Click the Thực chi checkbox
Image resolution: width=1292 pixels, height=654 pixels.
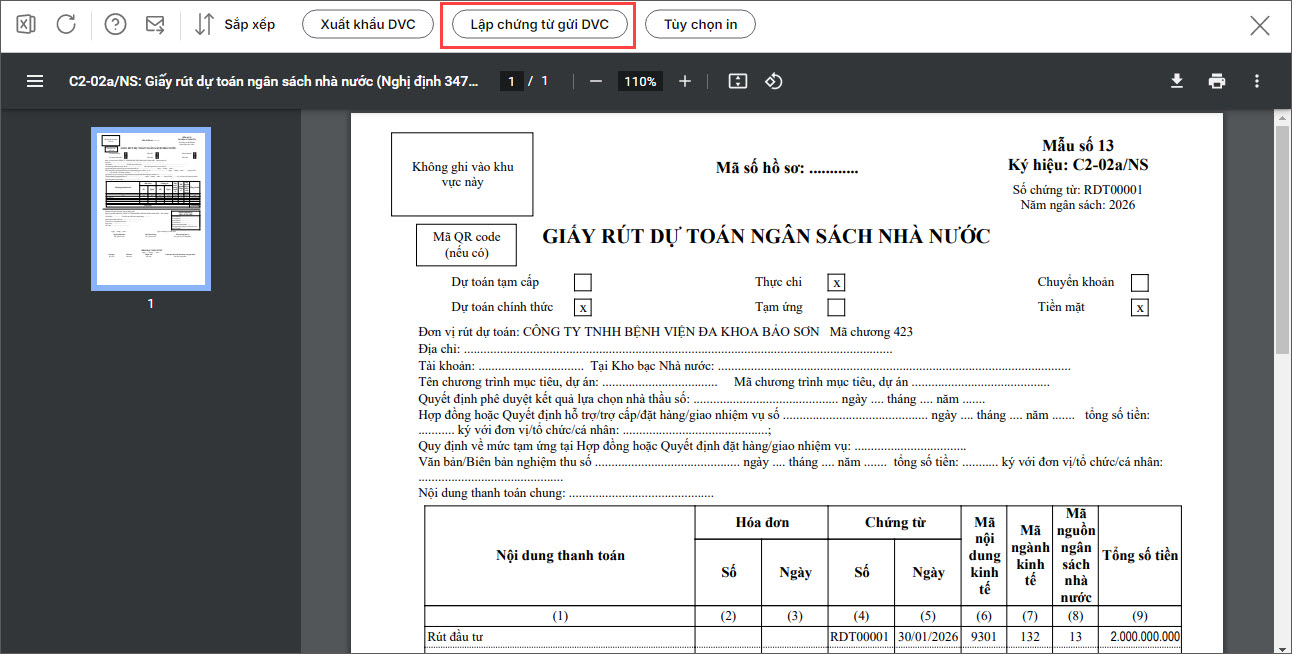pyautogui.click(x=836, y=283)
